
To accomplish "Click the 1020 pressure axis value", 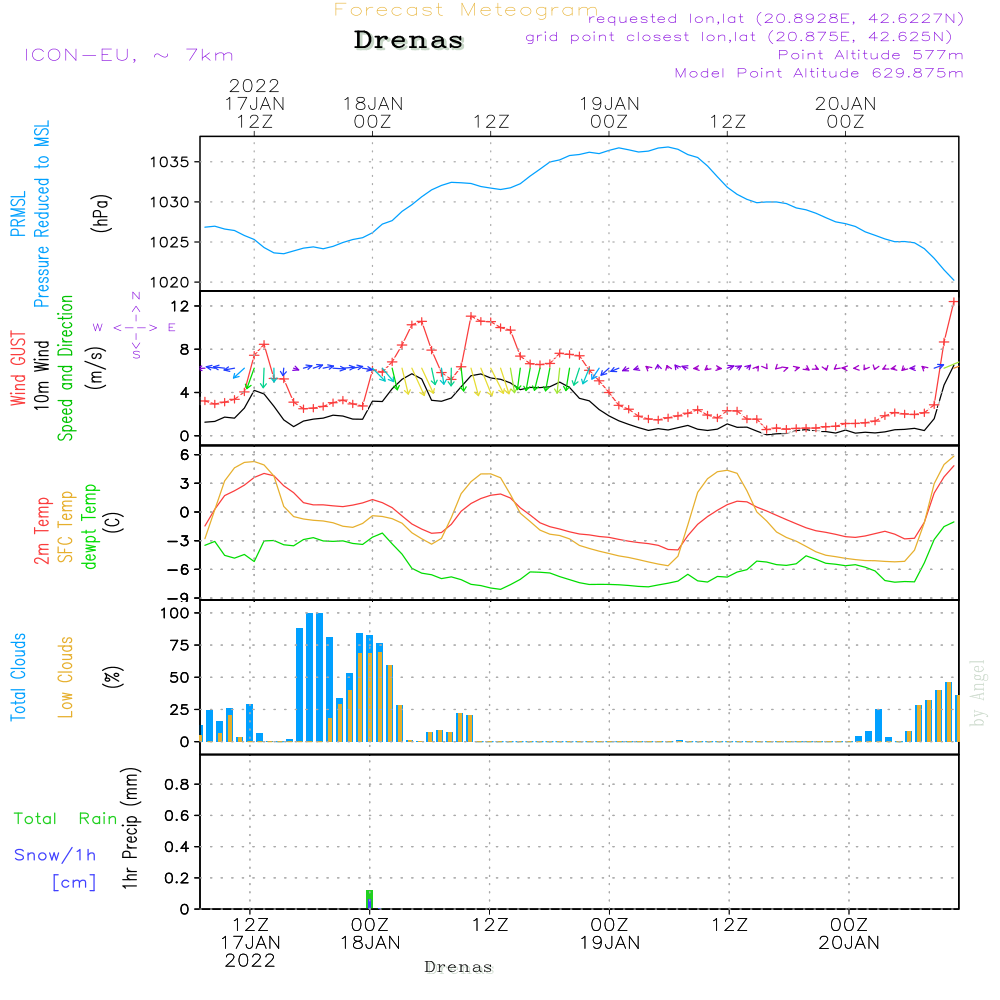I will (x=170, y=282).
